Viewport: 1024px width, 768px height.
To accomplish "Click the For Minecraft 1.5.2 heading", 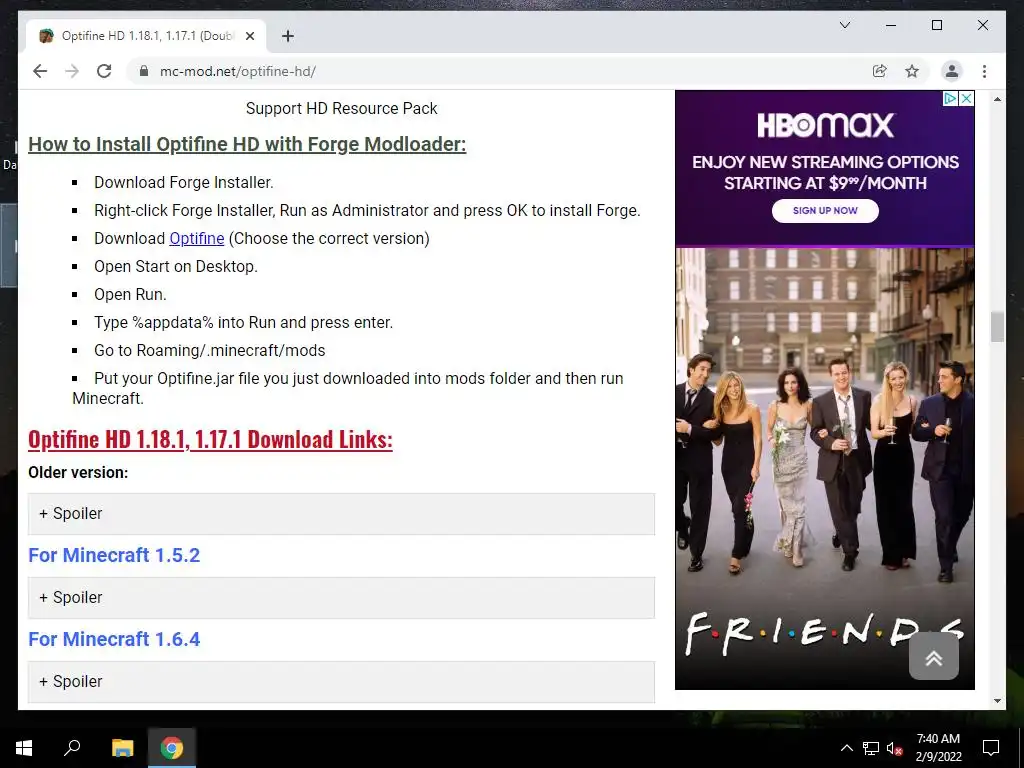I will coord(114,555).
